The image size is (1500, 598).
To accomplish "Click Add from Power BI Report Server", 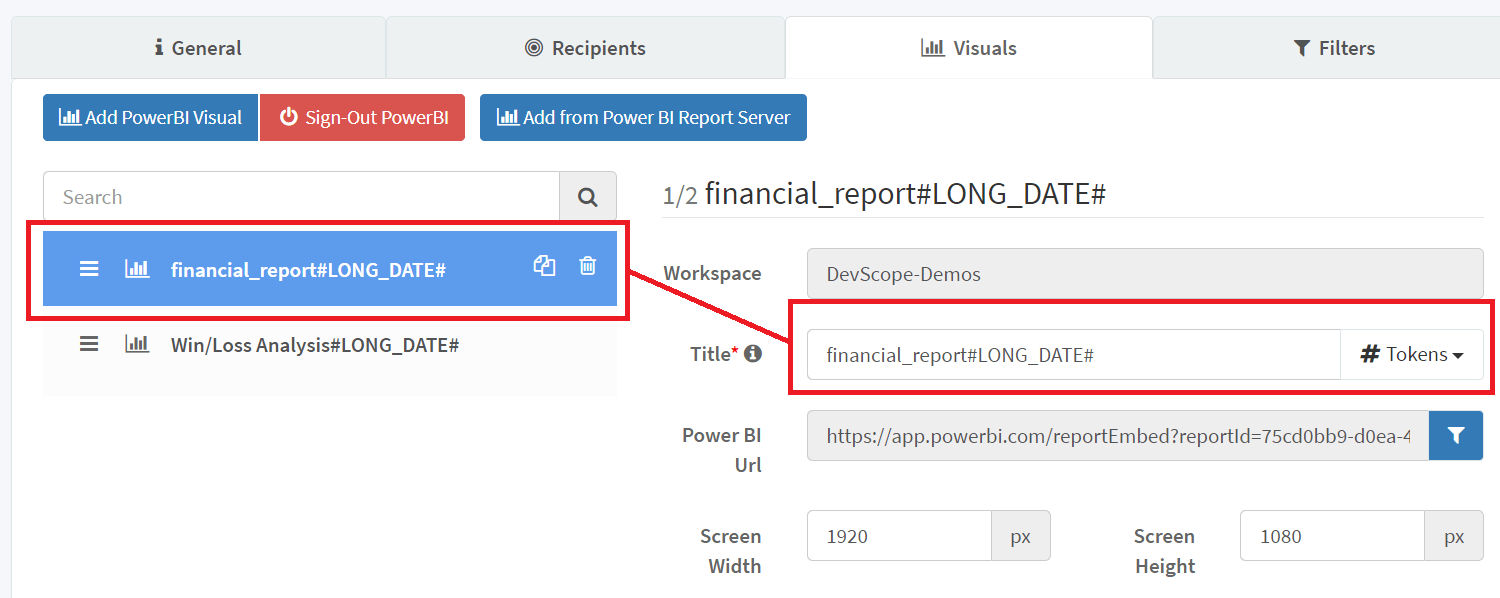I will pos(643,117).
